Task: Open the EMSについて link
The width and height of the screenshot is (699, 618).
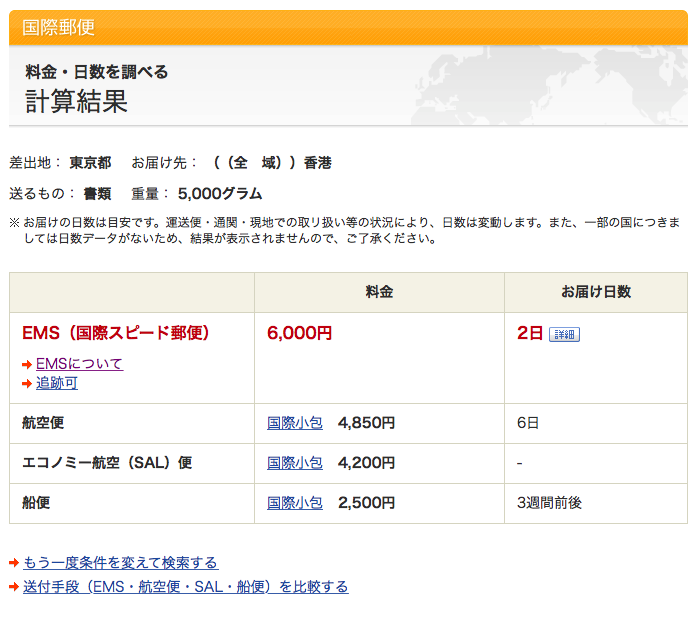Action: tap(79, 364)
